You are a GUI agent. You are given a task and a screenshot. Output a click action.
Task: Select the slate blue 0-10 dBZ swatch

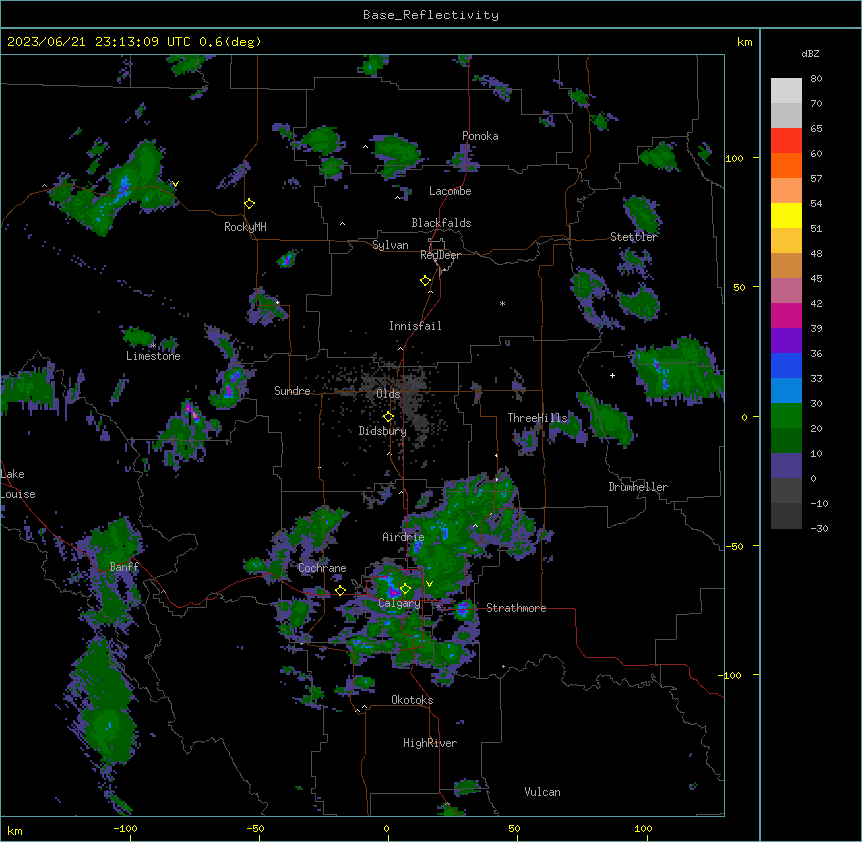[x=786, y=466]
